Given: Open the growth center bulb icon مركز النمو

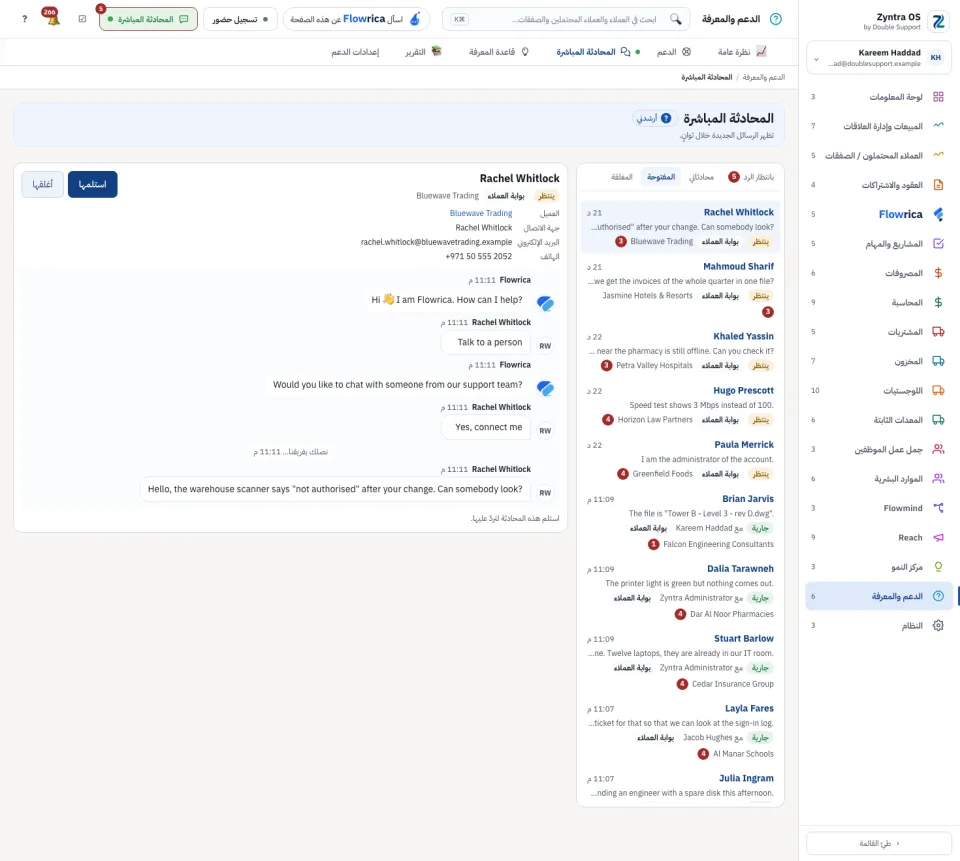Looking at the screenshot, I should [x=938, y=566].
